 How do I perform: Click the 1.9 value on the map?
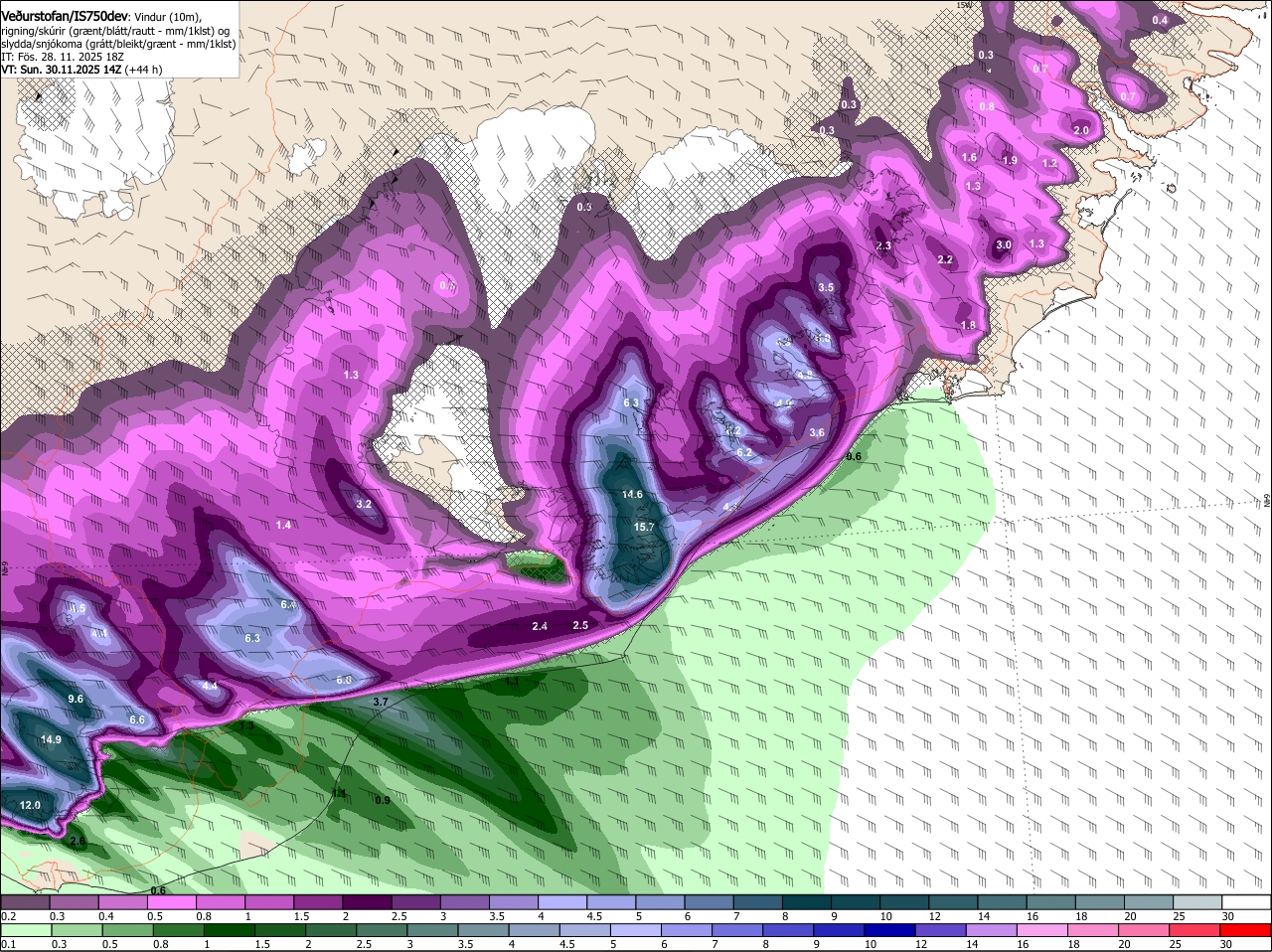click(x=1010, y=161)
